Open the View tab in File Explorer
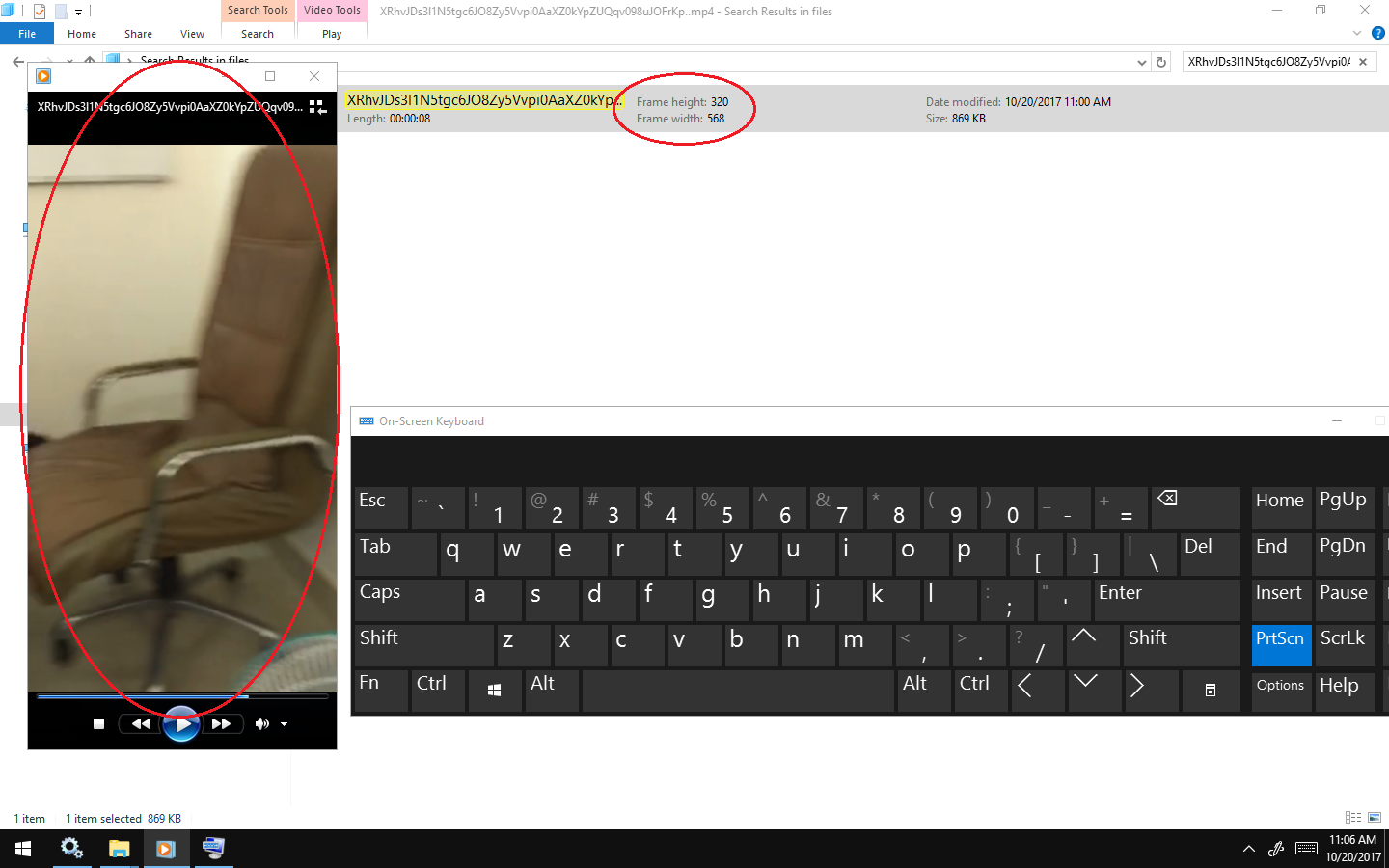 pos(191,33)
